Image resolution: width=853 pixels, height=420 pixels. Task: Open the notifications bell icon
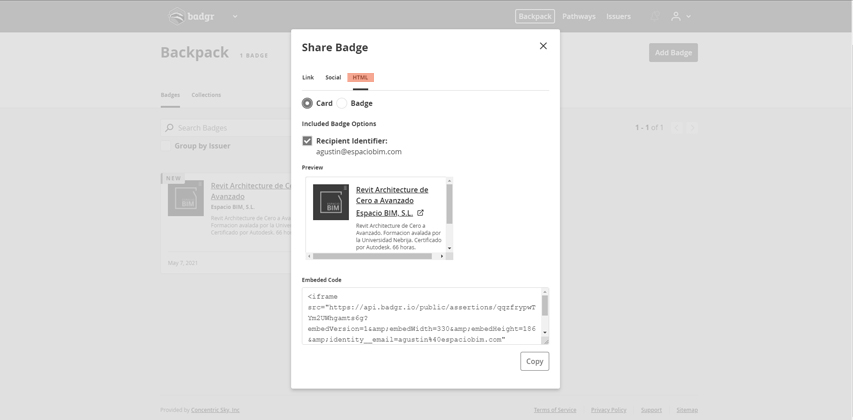655,16
